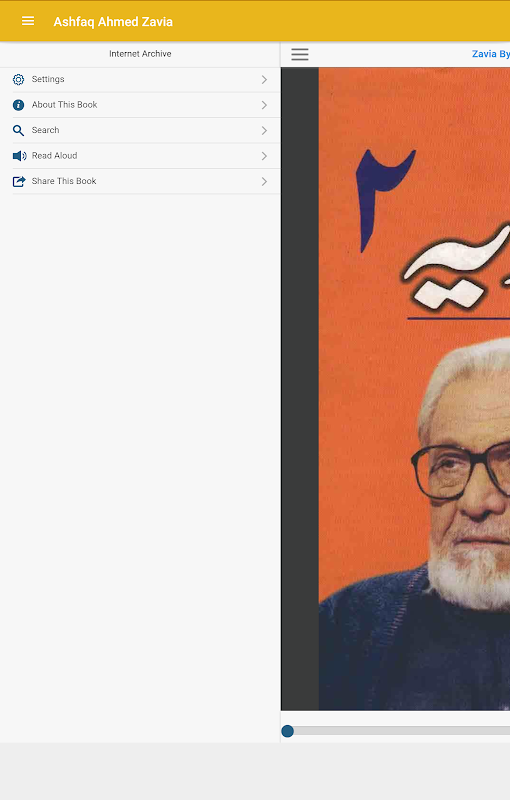Expand the Share This Book chevron

pos(264,182)
